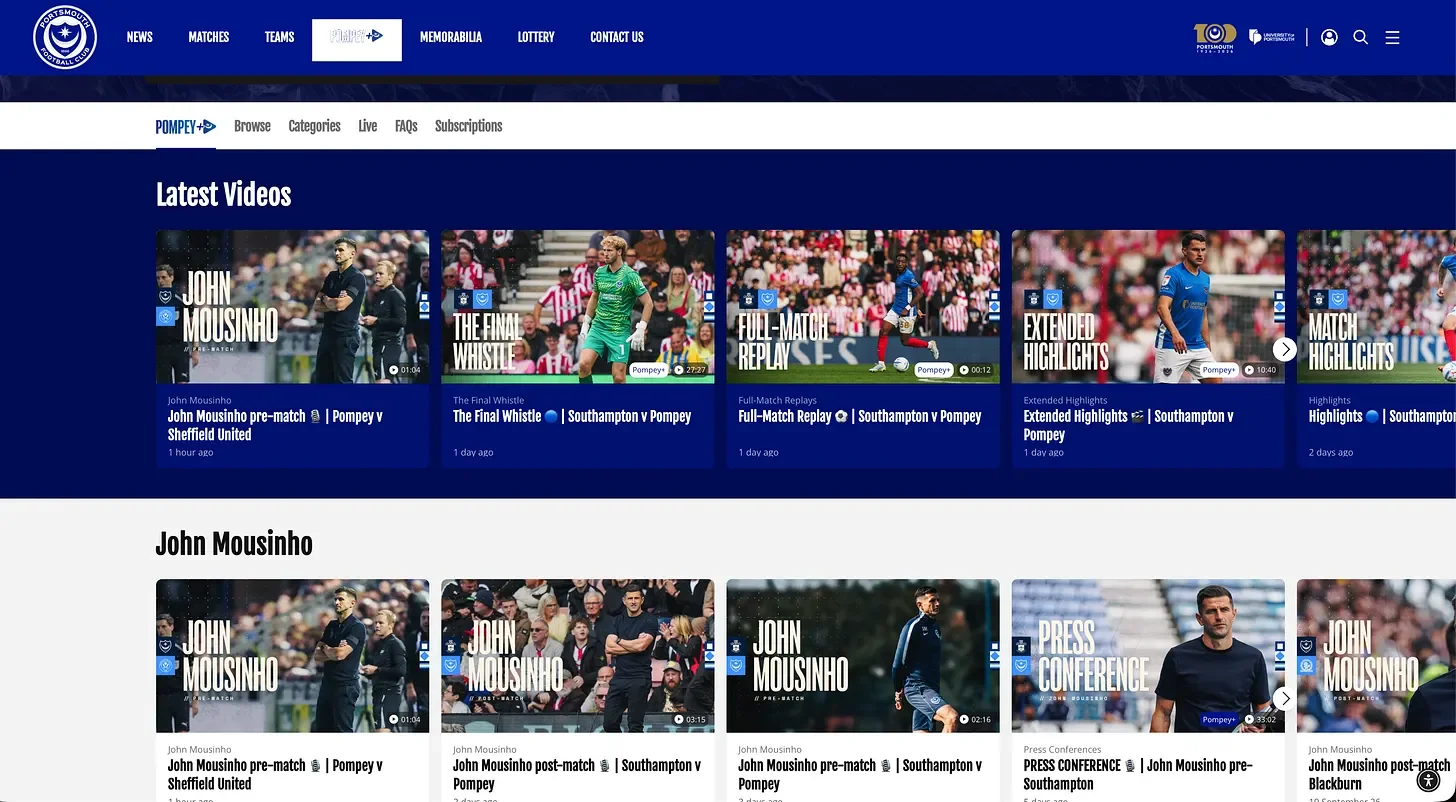Image resolution: width=1456 pixels, height=802 pixels.
Task: Play Full-Match Replay video thumbnail
Action: [863, 307]
